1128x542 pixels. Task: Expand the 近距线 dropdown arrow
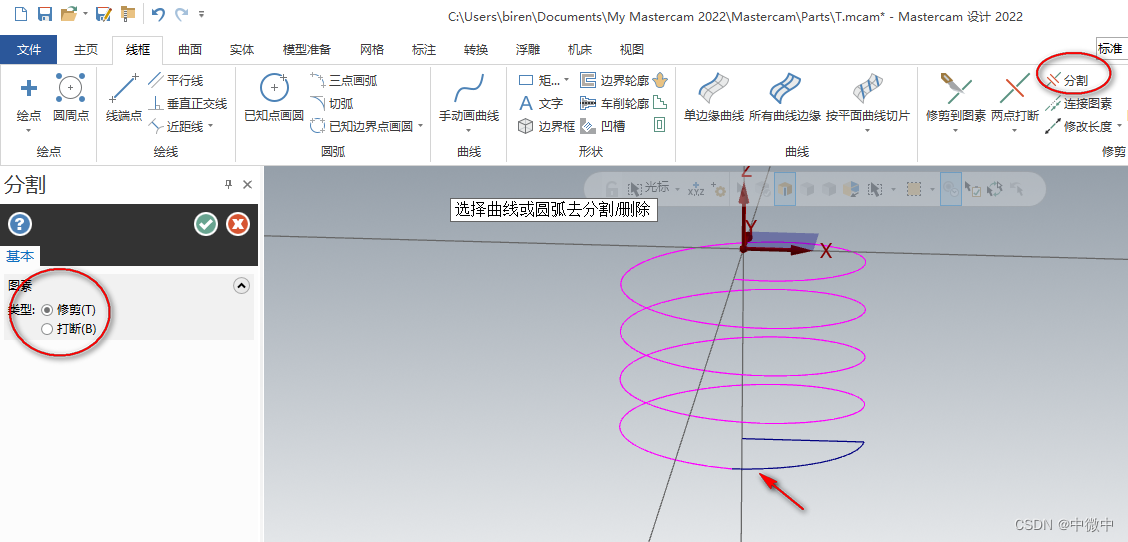(x=210, y=127)
